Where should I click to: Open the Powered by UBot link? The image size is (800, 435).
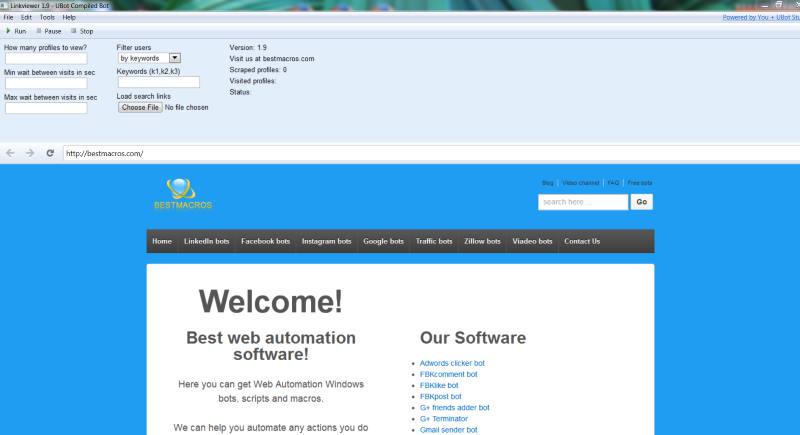pos(761,17)
